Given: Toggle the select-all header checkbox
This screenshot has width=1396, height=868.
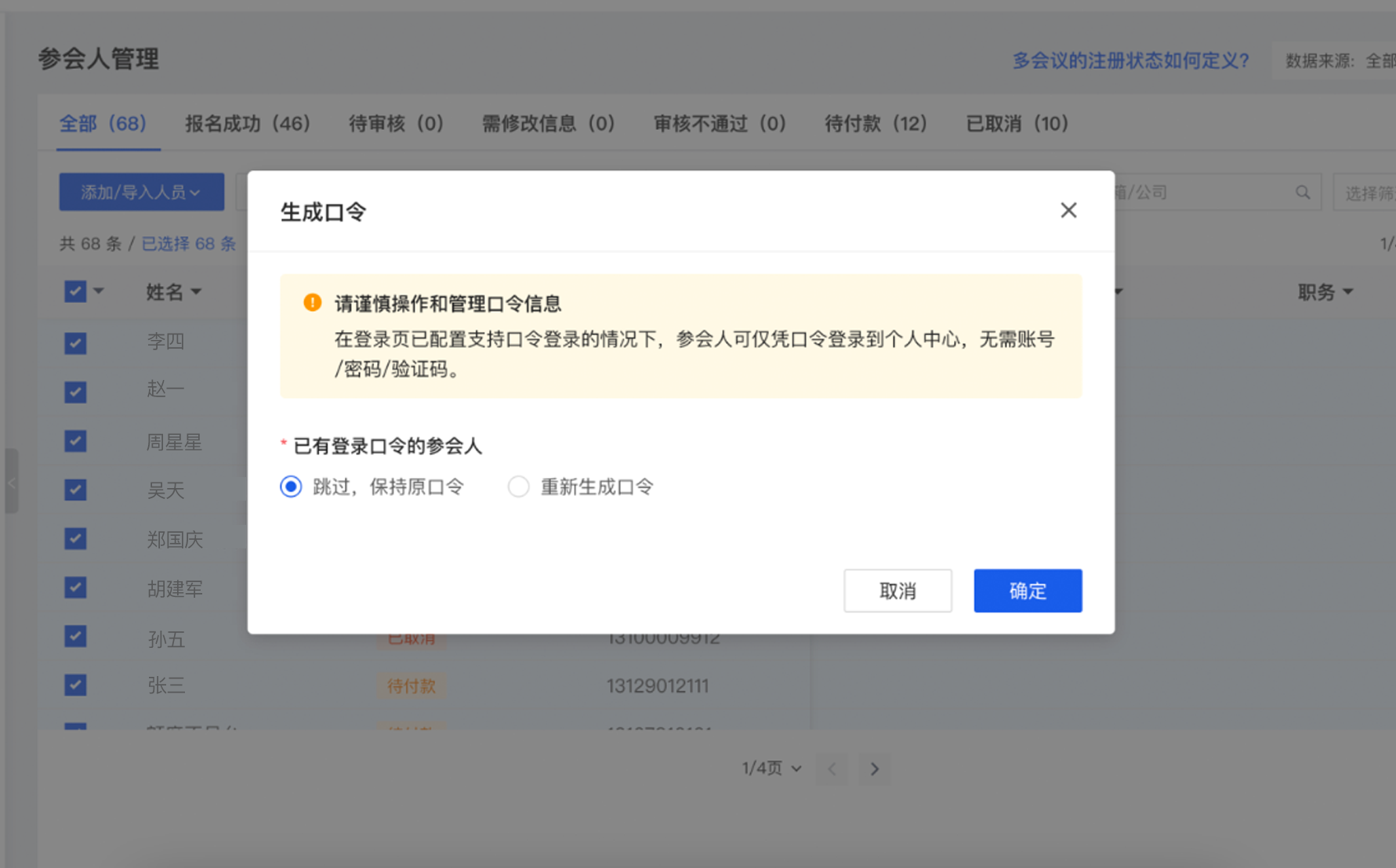Looking at the screenshot, I should coord(75,291).
